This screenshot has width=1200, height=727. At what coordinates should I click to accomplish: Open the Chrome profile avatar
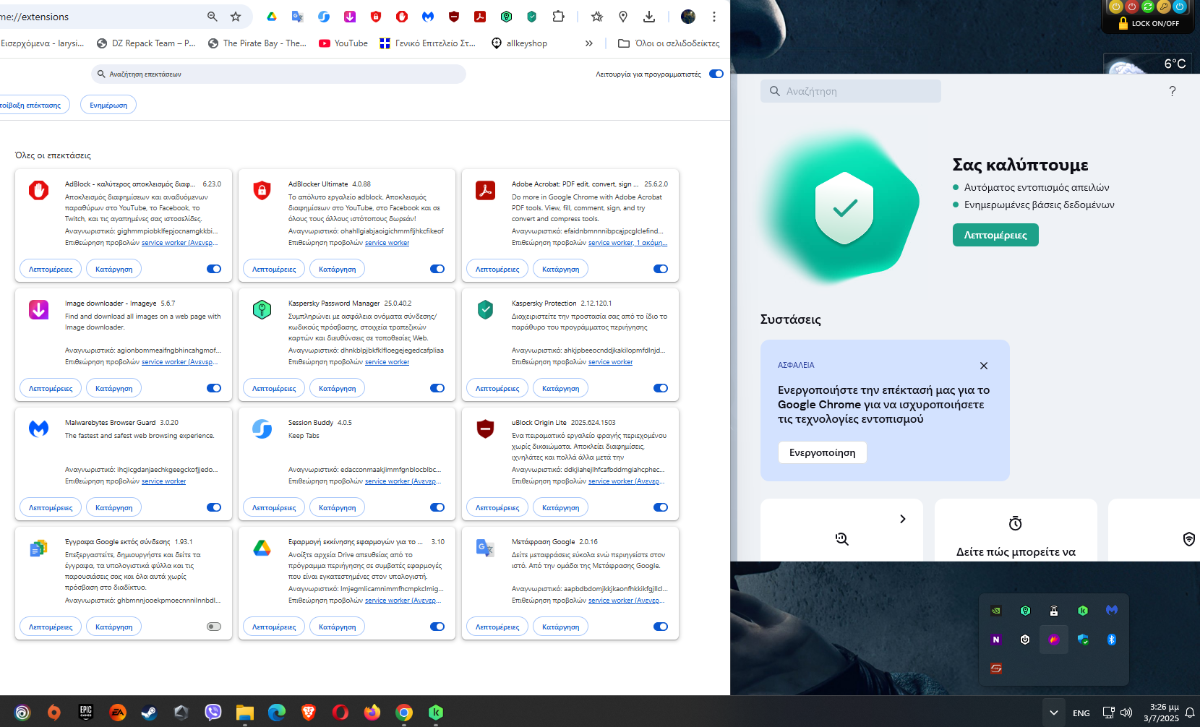[x=688, y=17]
